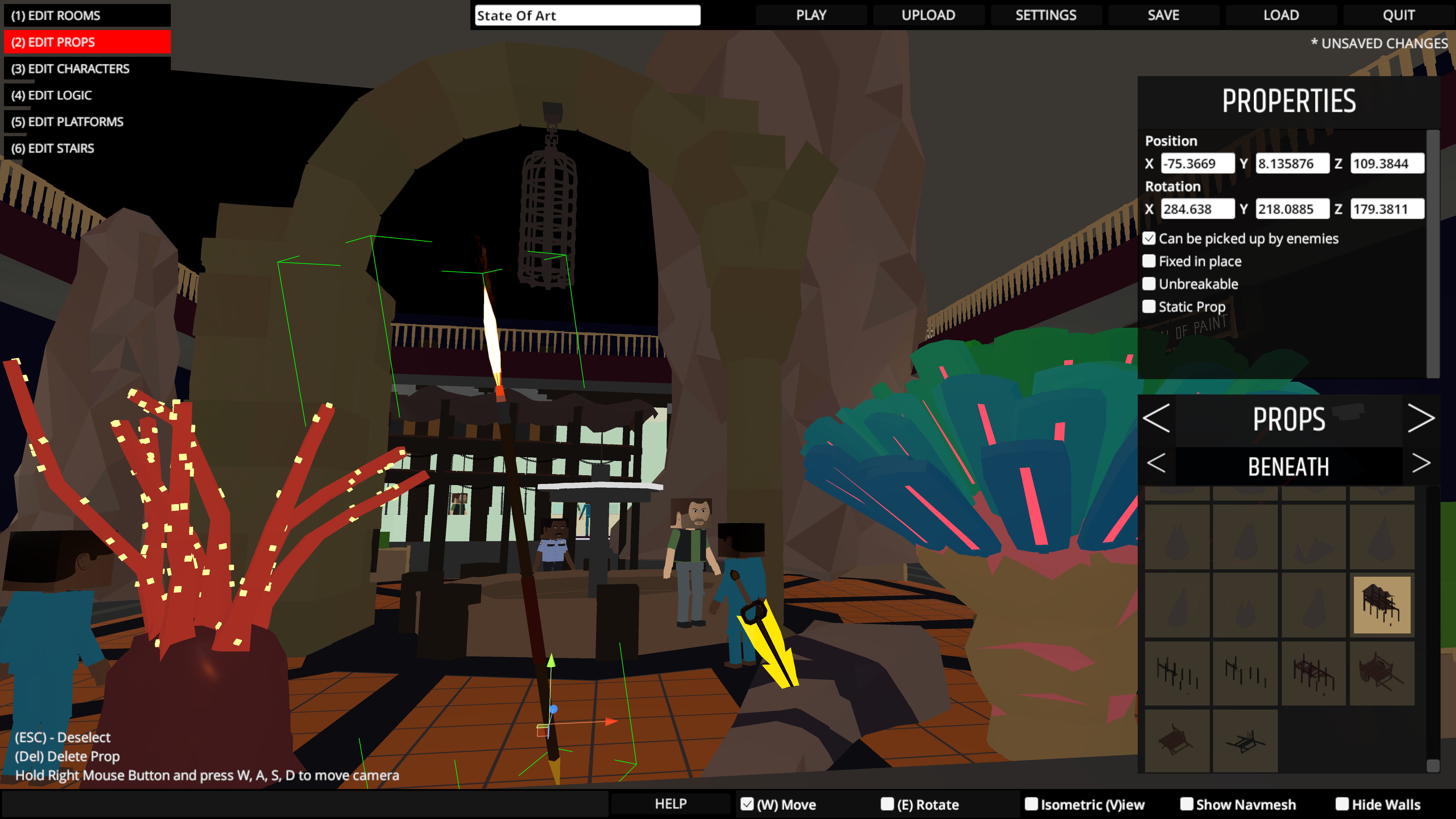This screenshot has width=1456, height=819.
Task: Switch to previous set using BENEATH left arrow
Action: click(1156, 463)
